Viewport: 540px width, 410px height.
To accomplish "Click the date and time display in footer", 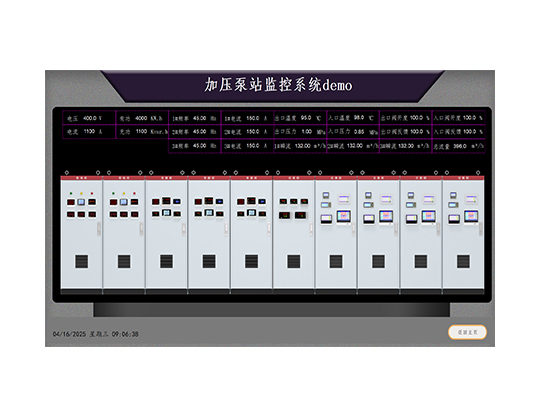I will pos(96,334).
